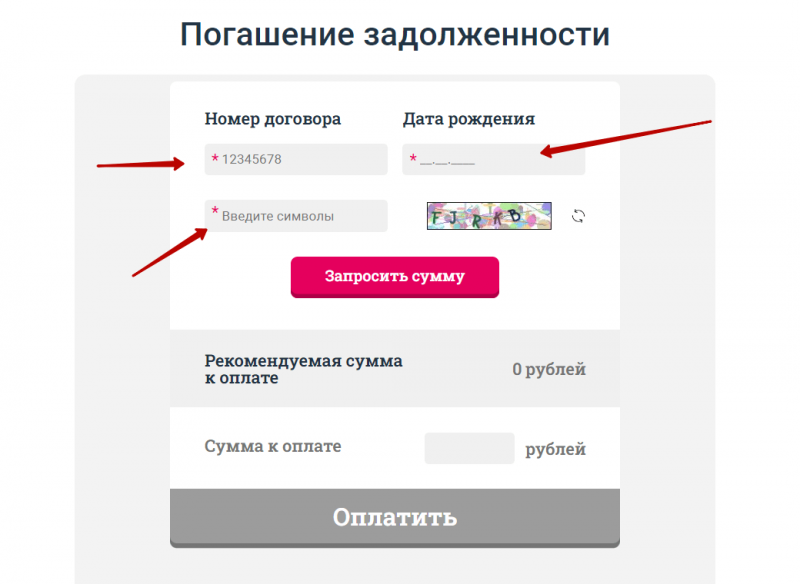The image size is (800, 584).
Task: Click the birth date input with dashed mask
Action: (493, 159)
